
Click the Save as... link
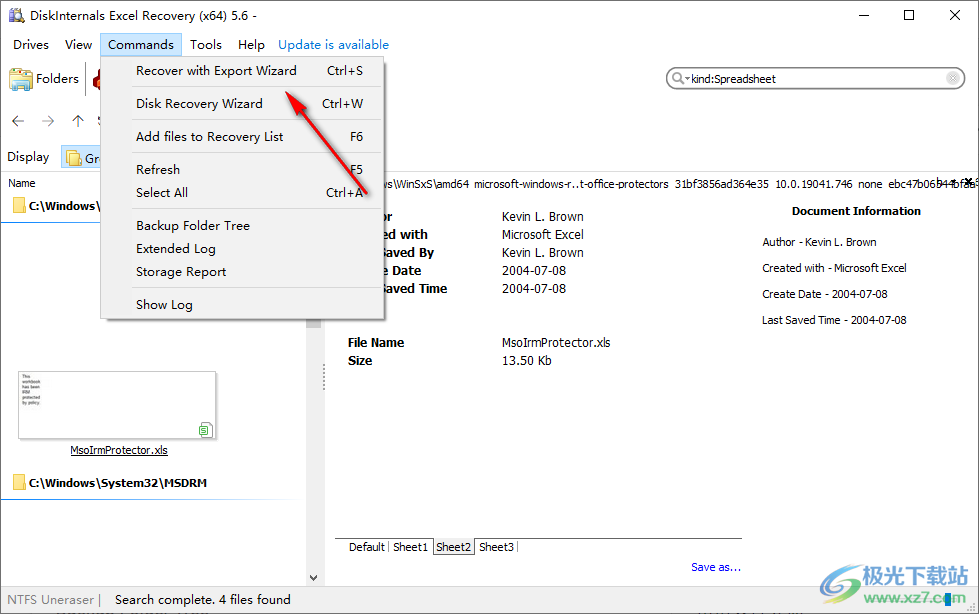pyautogui.click(x=716, y=567)
